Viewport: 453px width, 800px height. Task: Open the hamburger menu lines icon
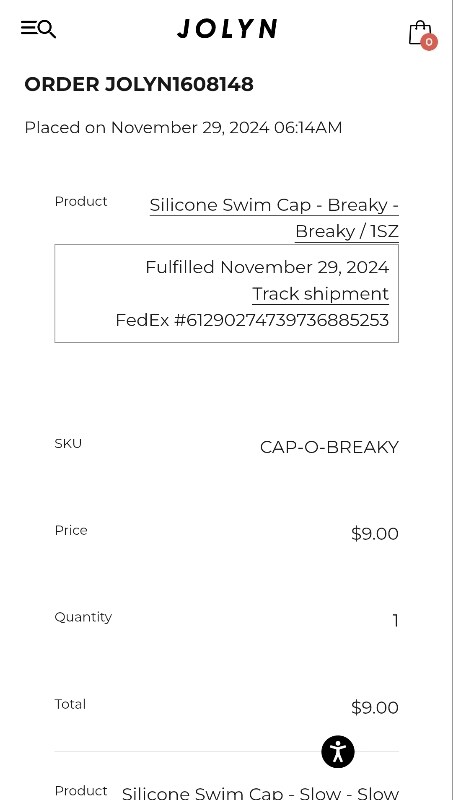click(x=29, y=28)
